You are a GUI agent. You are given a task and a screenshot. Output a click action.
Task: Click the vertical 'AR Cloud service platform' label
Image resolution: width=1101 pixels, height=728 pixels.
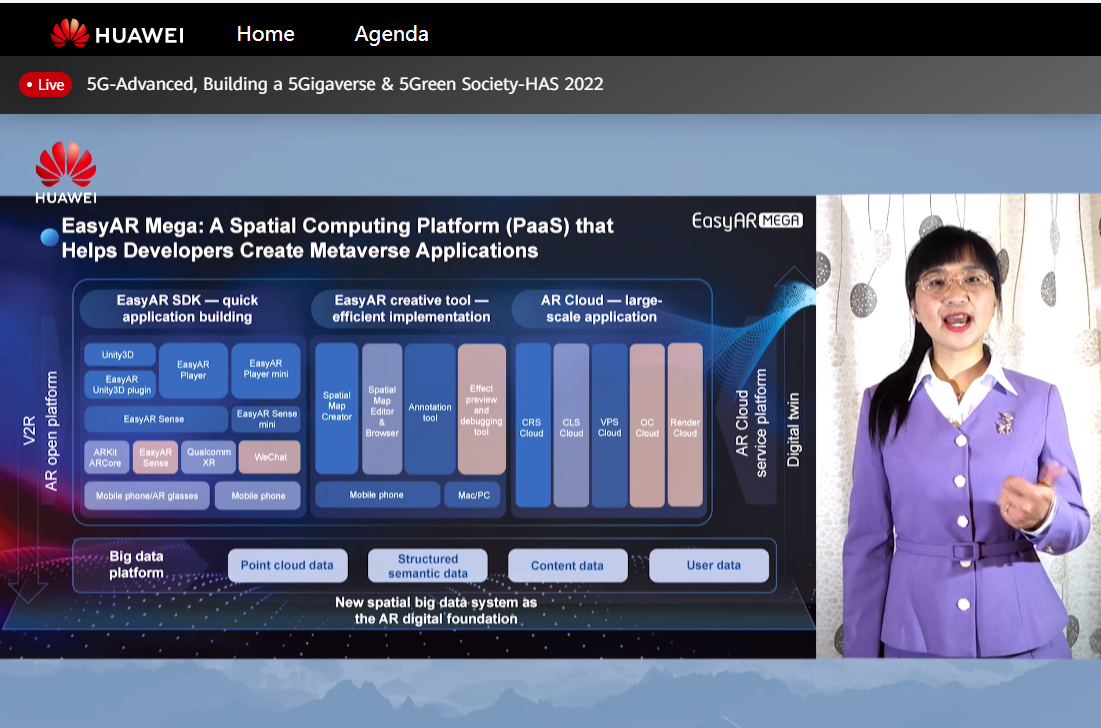(751, 423)
